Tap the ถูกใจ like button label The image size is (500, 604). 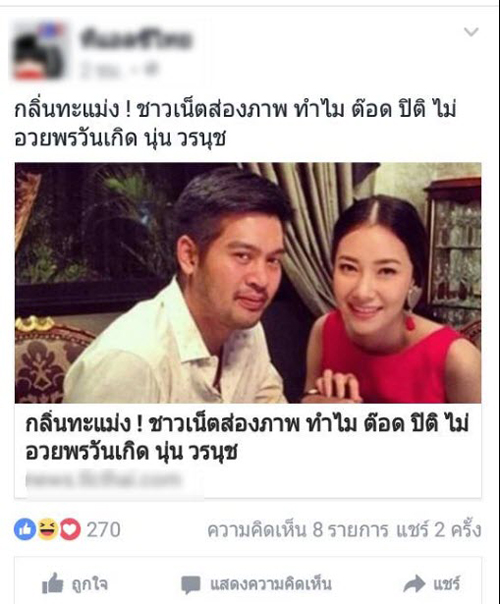89,585
